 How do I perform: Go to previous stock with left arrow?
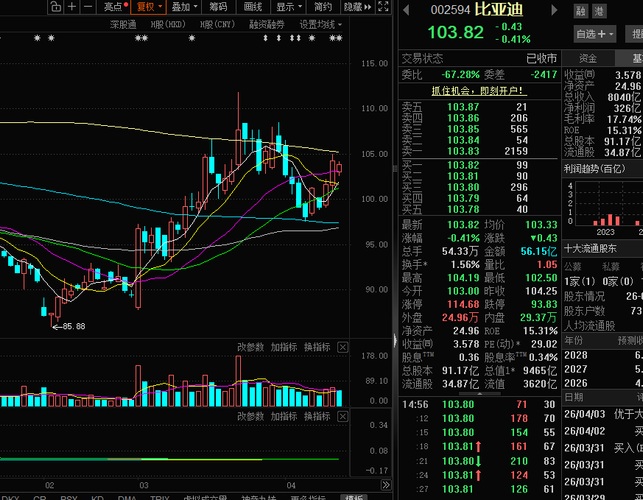pyautogui.click(x=406, y=10)
